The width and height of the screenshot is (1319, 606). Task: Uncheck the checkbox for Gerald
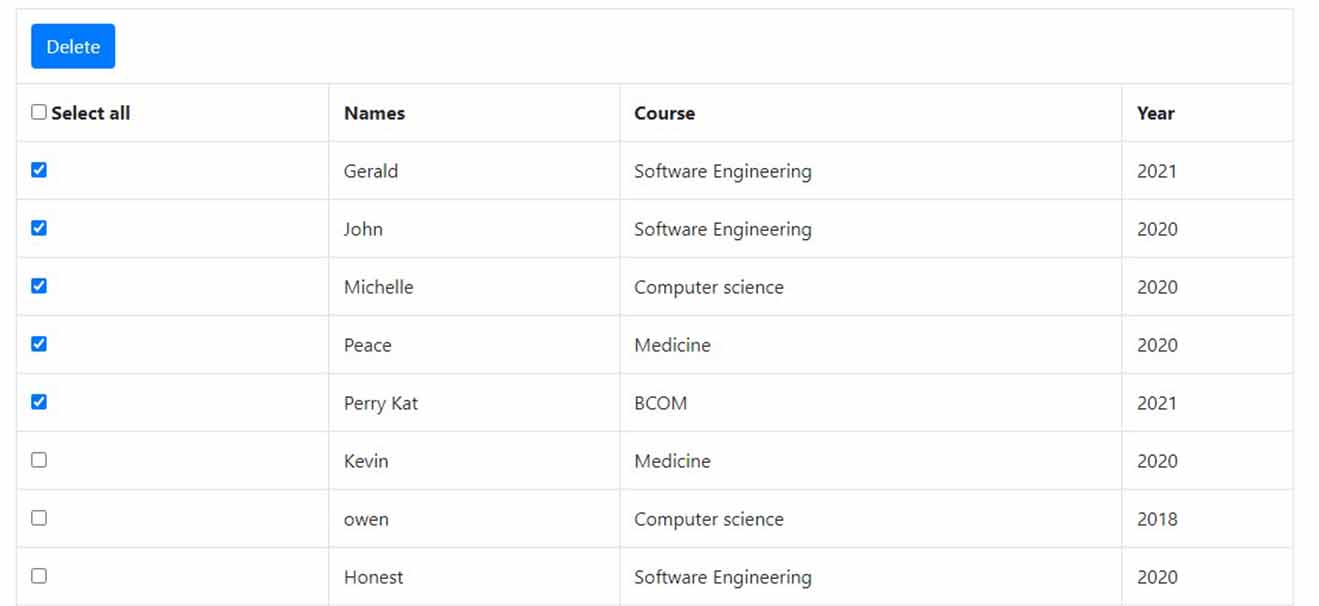pyautogui.click(x=39, y=170)
